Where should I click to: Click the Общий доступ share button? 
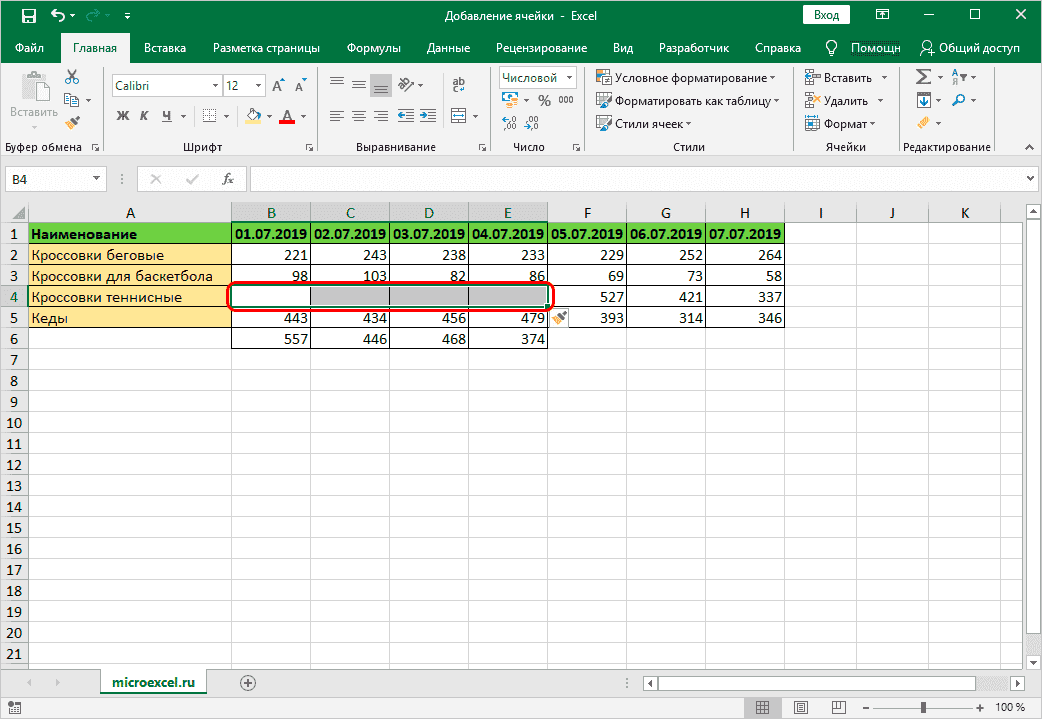(970, 48)
